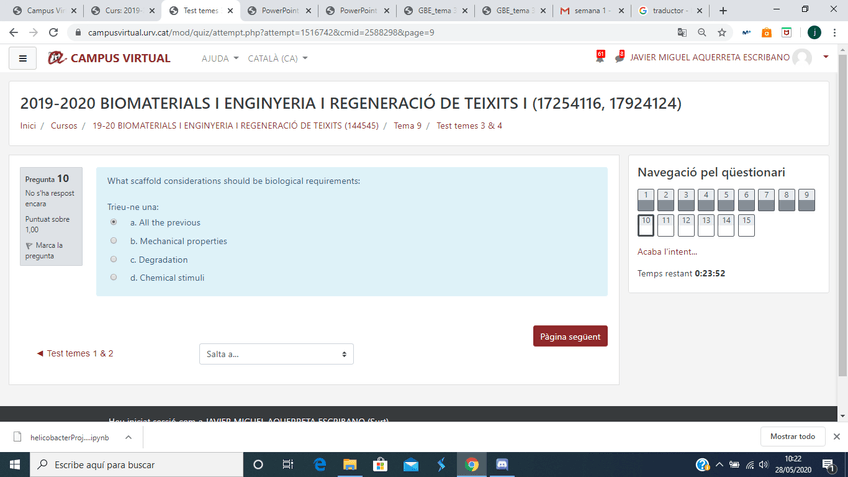
Task: Select answer b. Mechanical properties
Action: click(113, 241)
